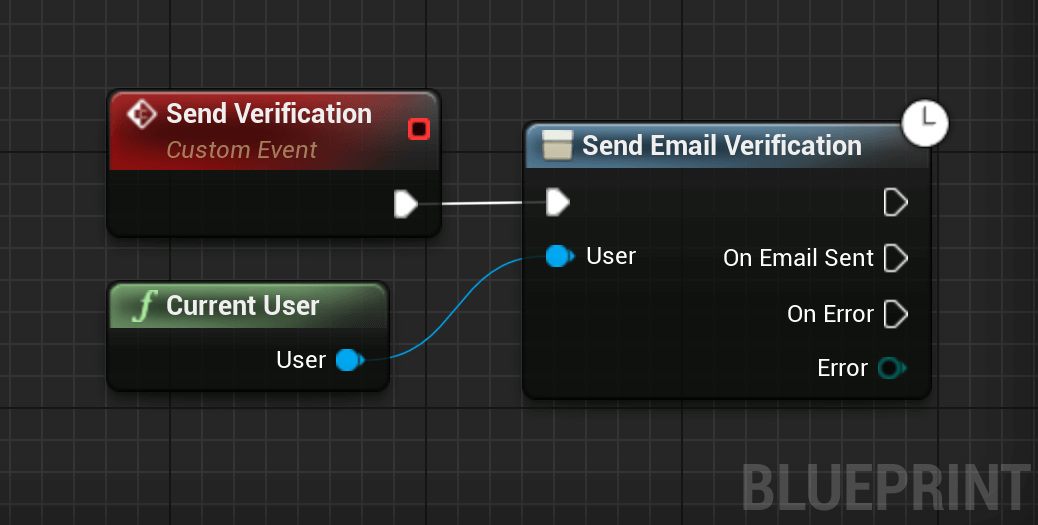Click the Send Verification custom event icon

tap(142, 115)
